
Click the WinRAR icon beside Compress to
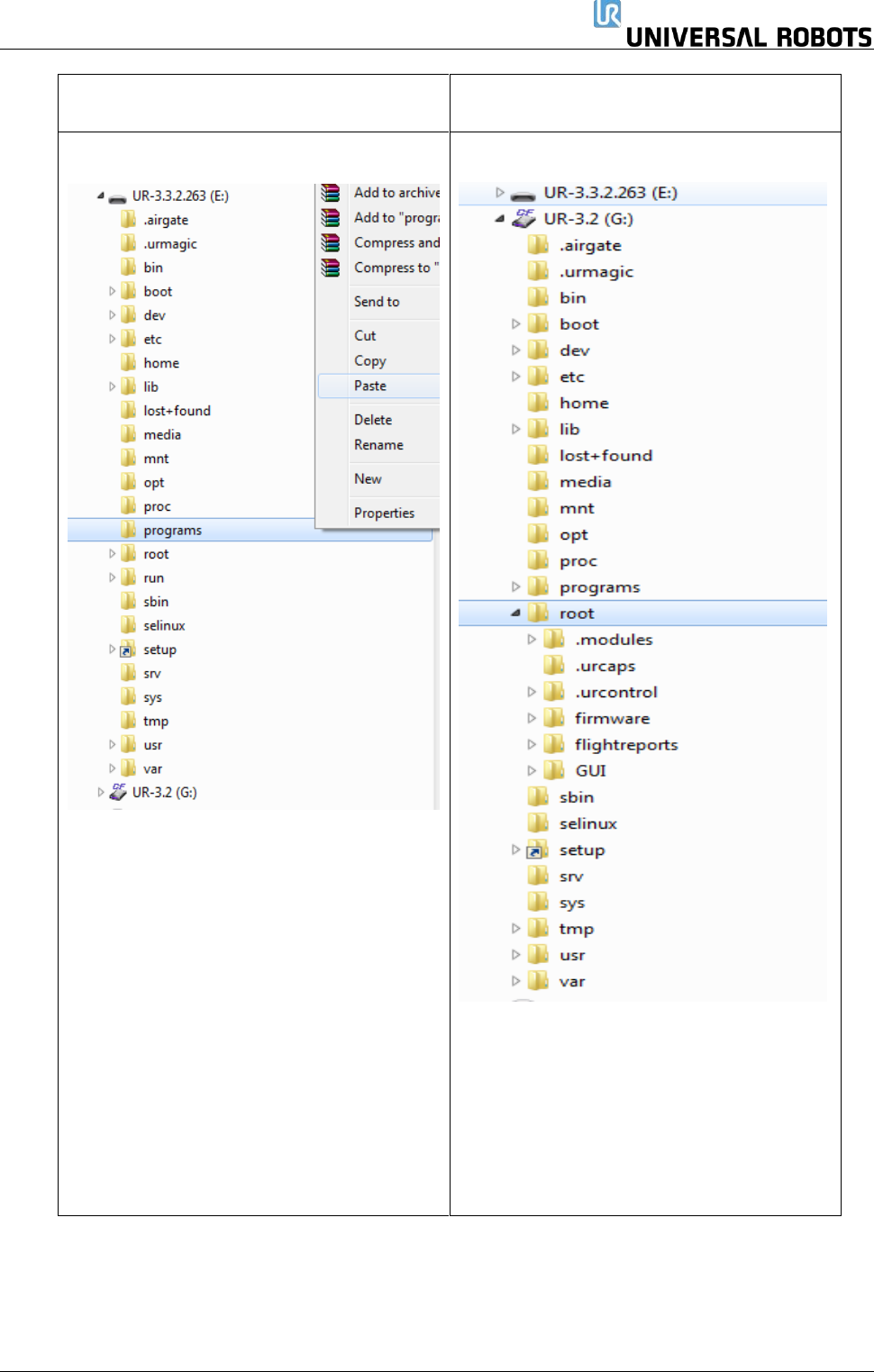pos(331,268)
